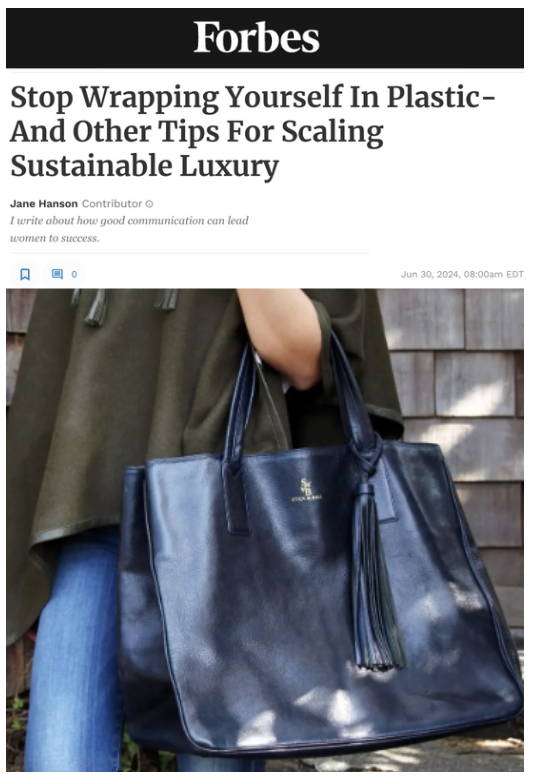Image resolution: width=534 pixels, height=782 pixels.
Task: Click the comment count number 0
Action: [x=74, y=274]
